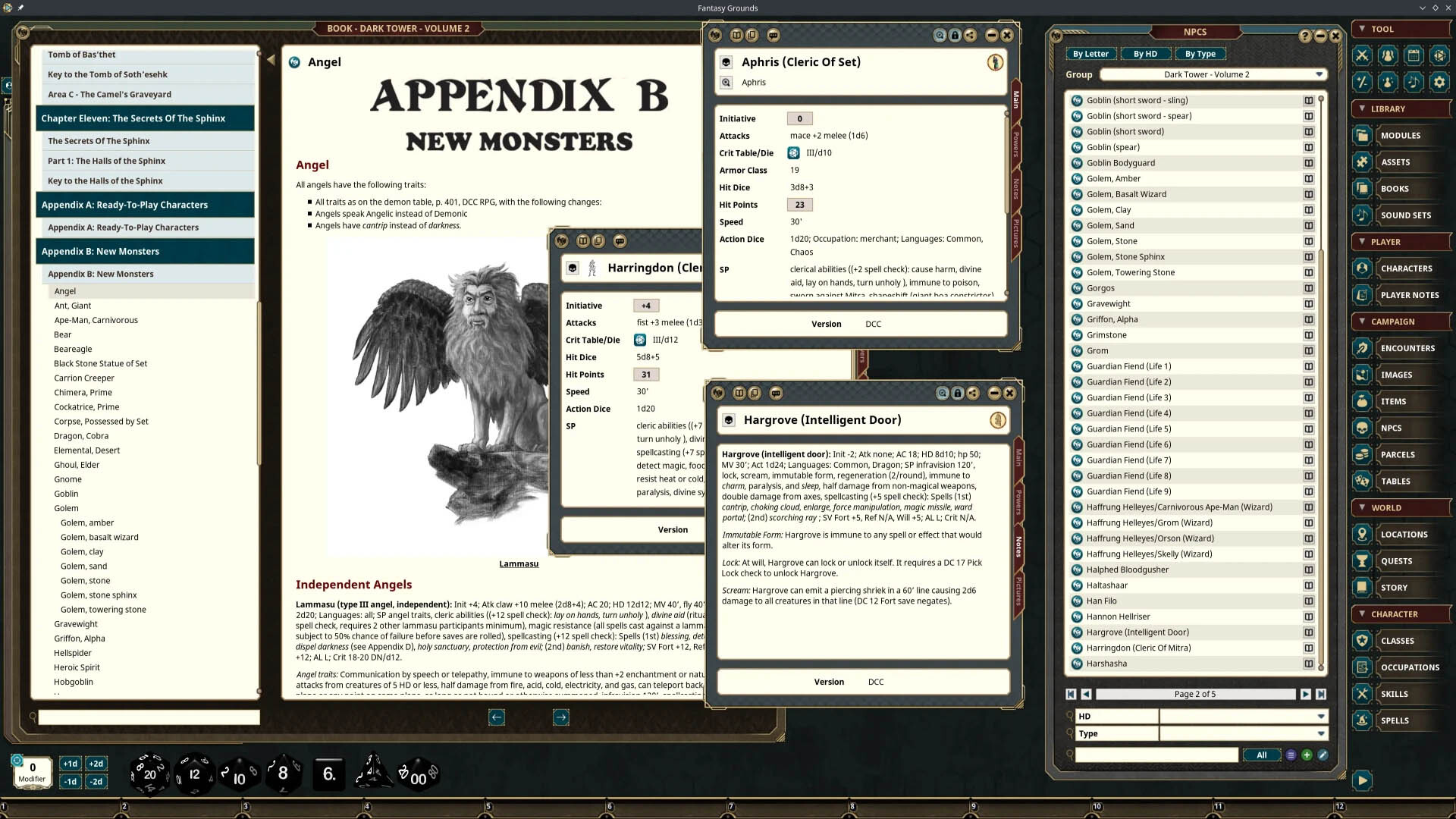Open the Options gear tool
Viewport: 1456px width, 819px height.
pyautogui.click(x=1439, y=82)
